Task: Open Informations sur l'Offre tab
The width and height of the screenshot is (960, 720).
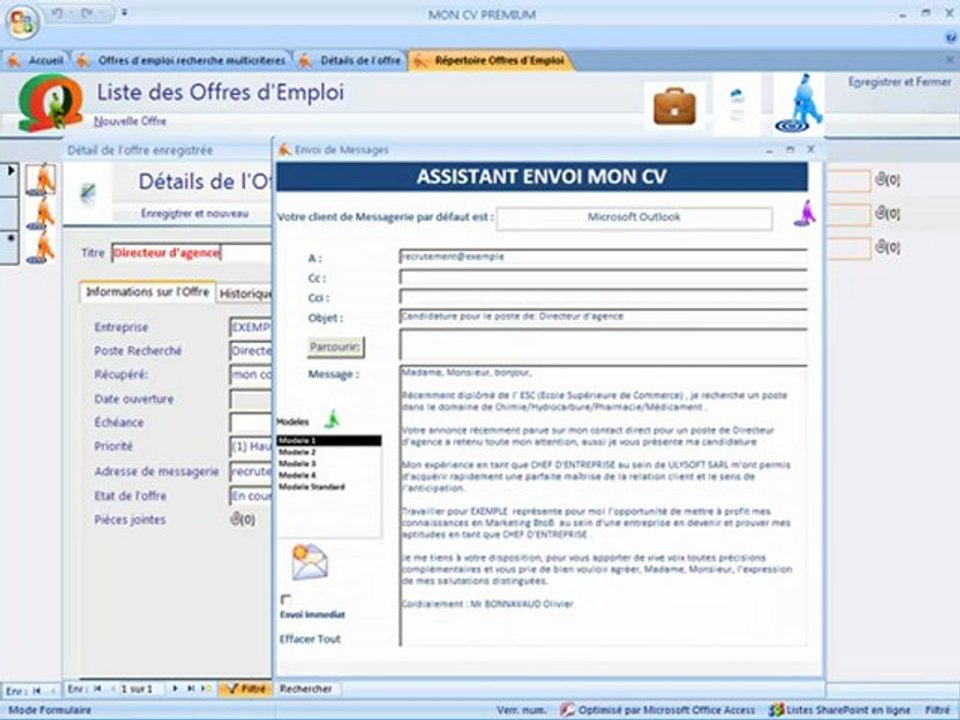Action: (148, 292)
